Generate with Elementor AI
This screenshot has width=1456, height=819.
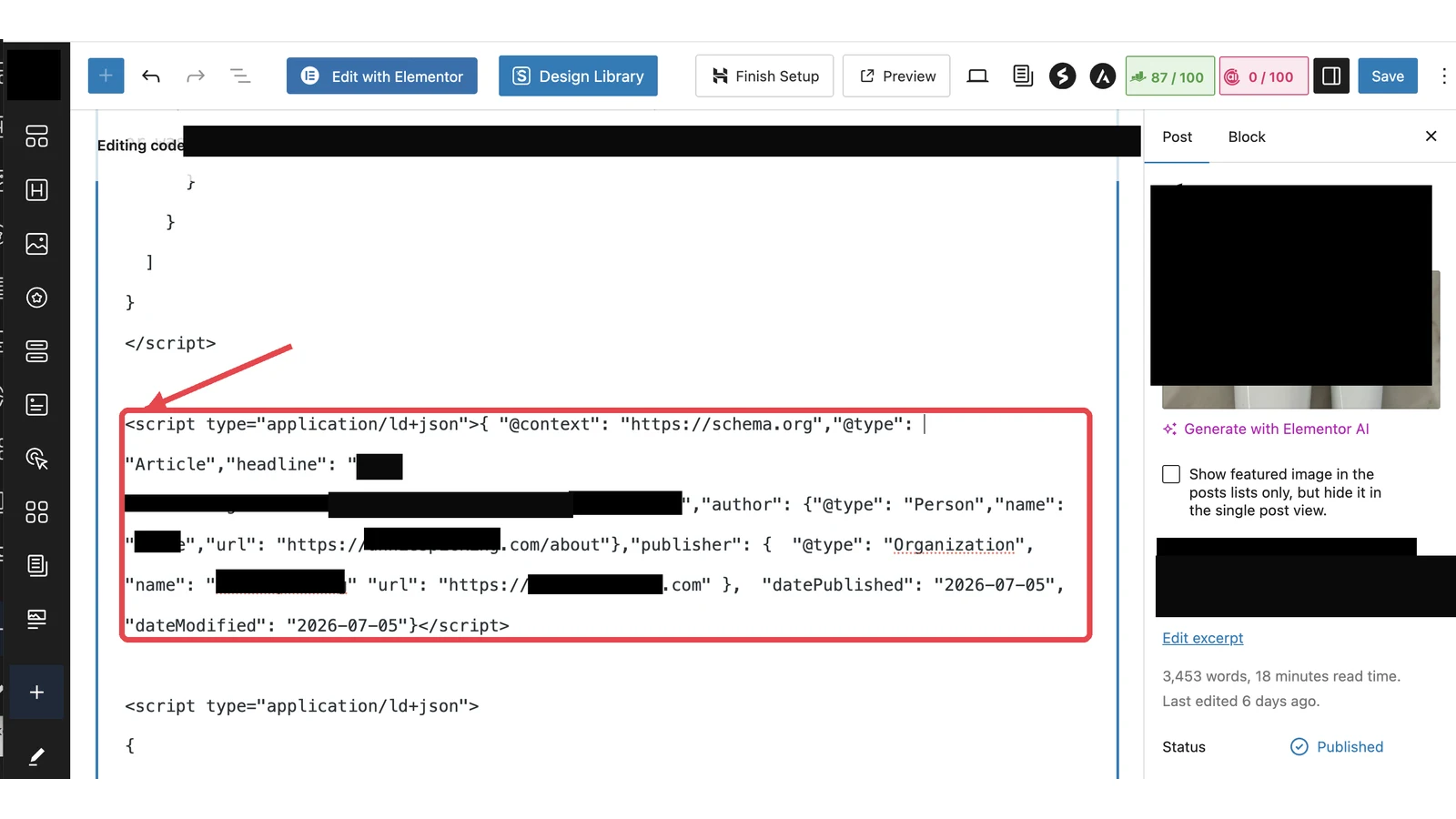pyautogui.click(x=1266, y=429)
